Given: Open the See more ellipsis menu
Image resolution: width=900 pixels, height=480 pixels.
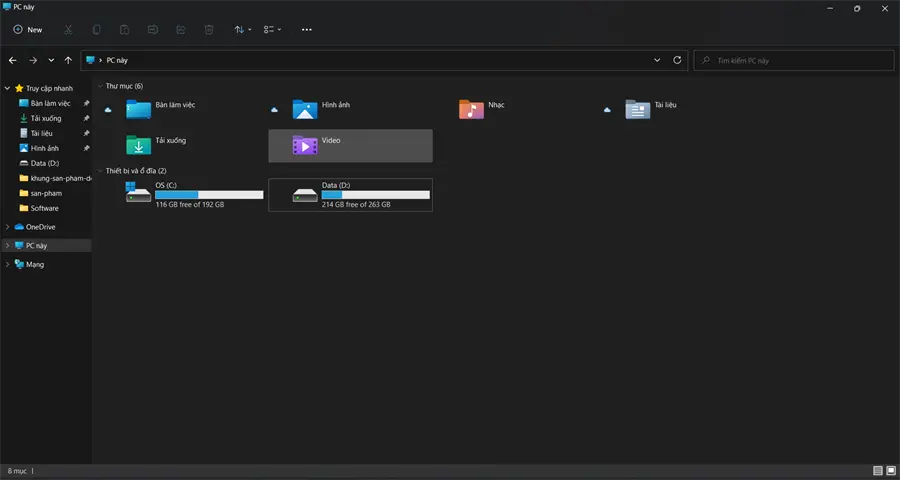Looking at the screenshot, I should click(x=307, y=29).
